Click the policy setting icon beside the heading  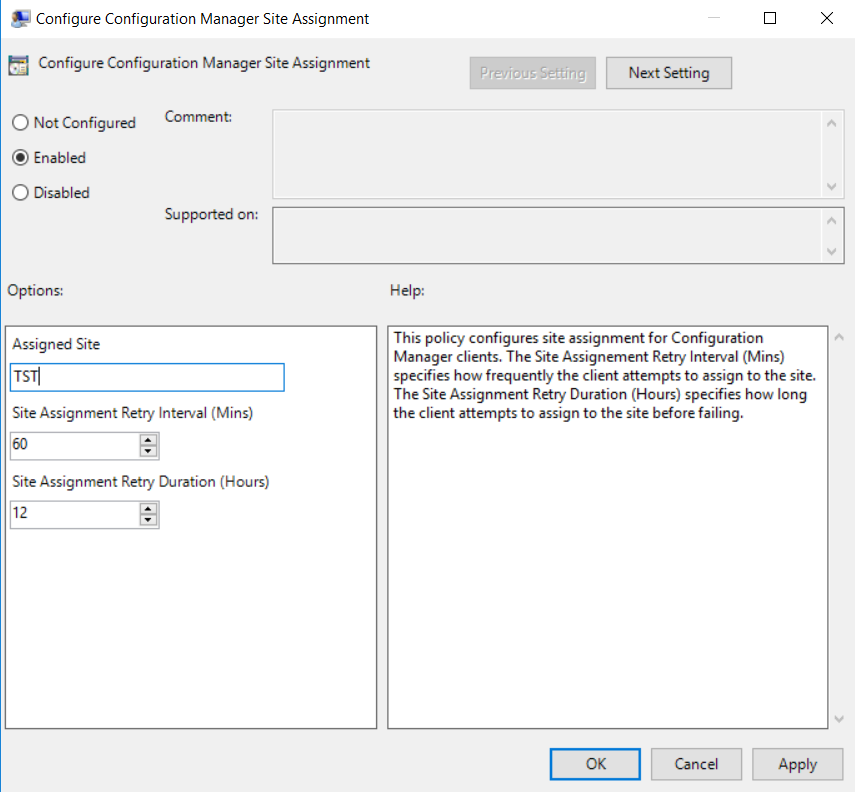18,65
